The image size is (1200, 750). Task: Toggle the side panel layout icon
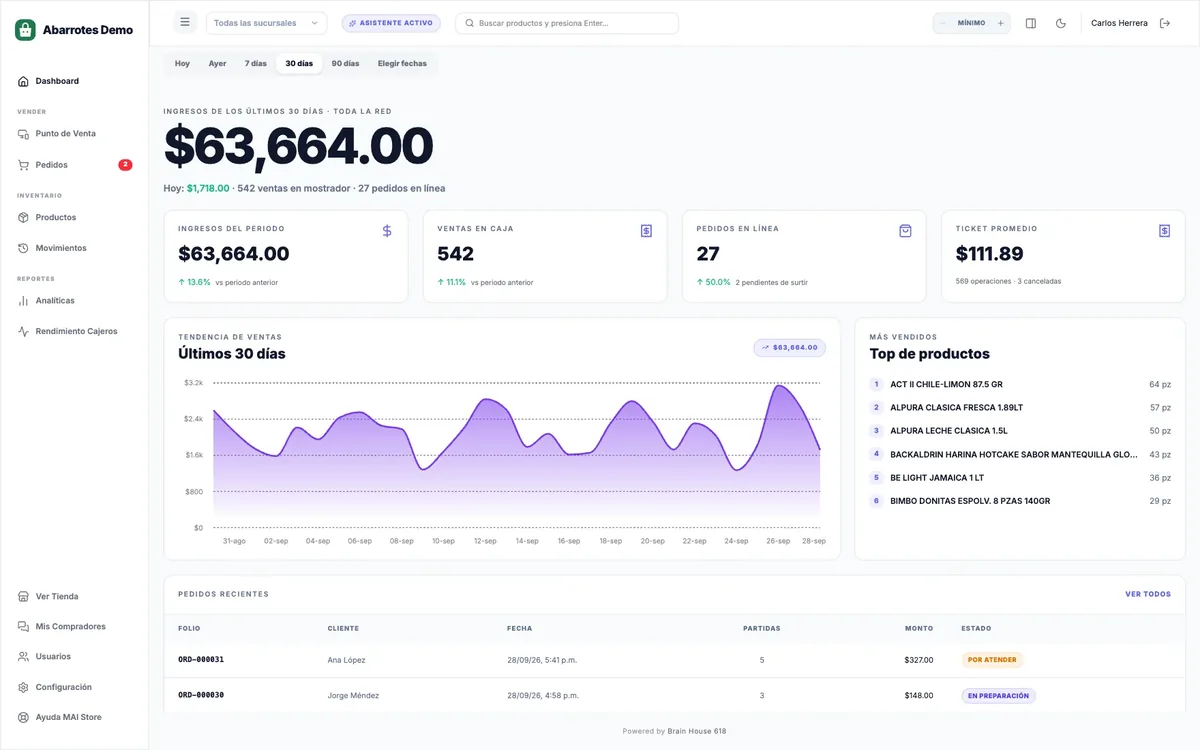(x=1031, y=23)
